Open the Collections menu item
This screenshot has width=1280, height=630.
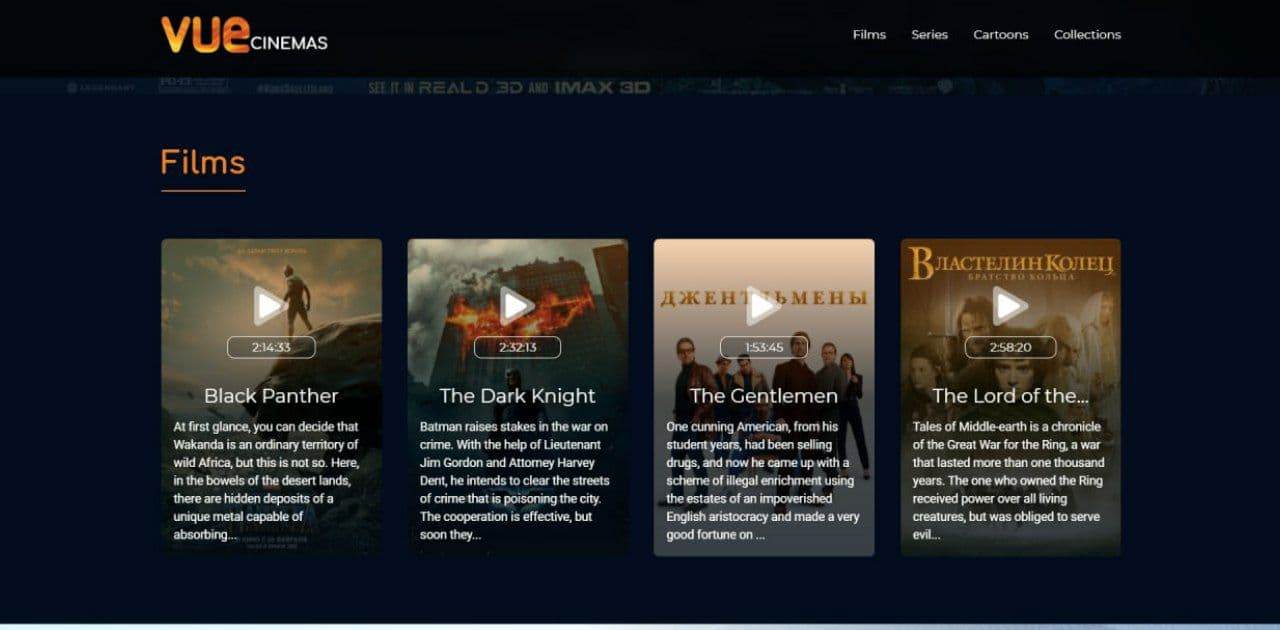click(1087, 34)
